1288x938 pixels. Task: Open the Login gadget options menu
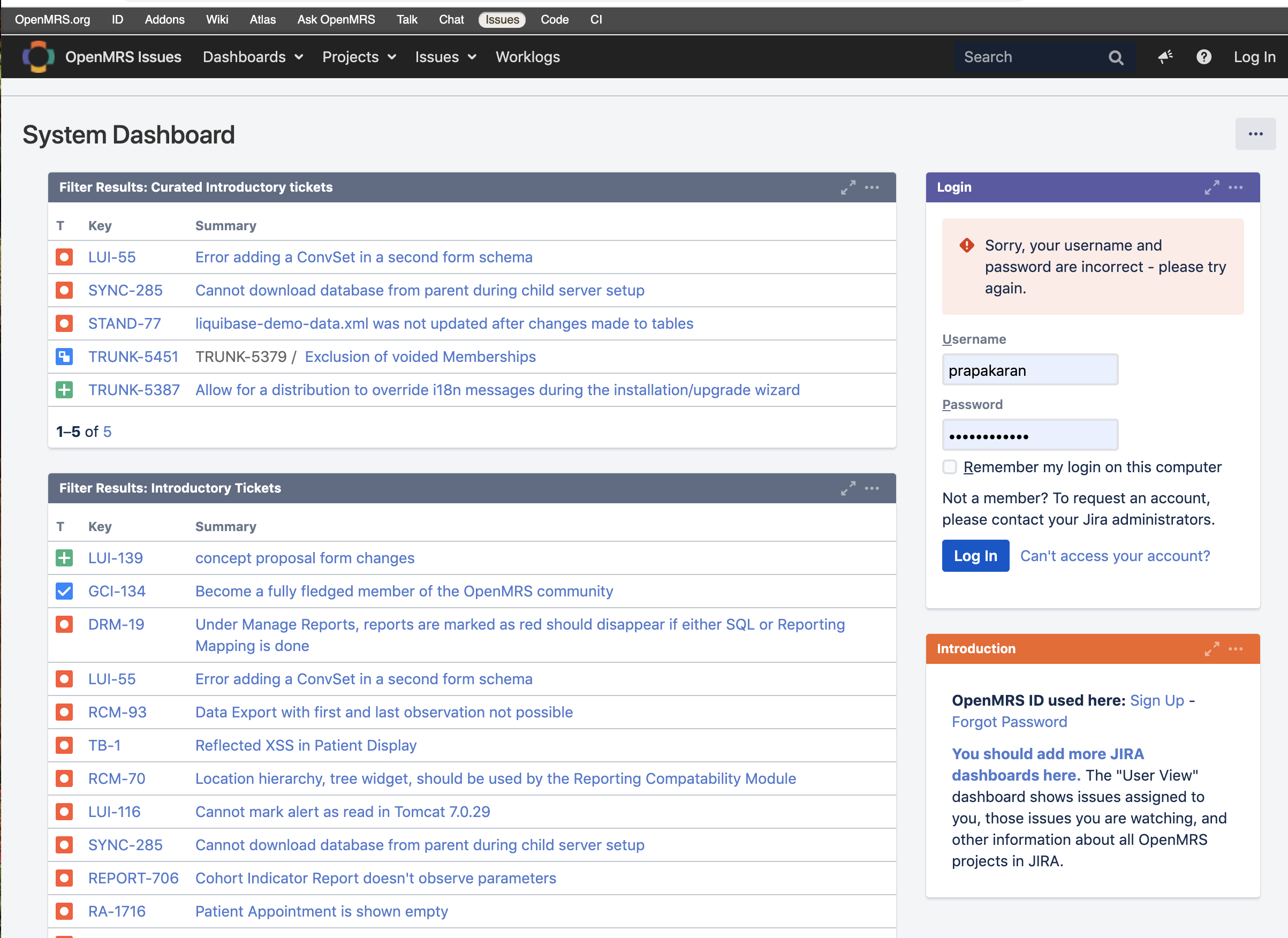click(x=1236, y=187)
